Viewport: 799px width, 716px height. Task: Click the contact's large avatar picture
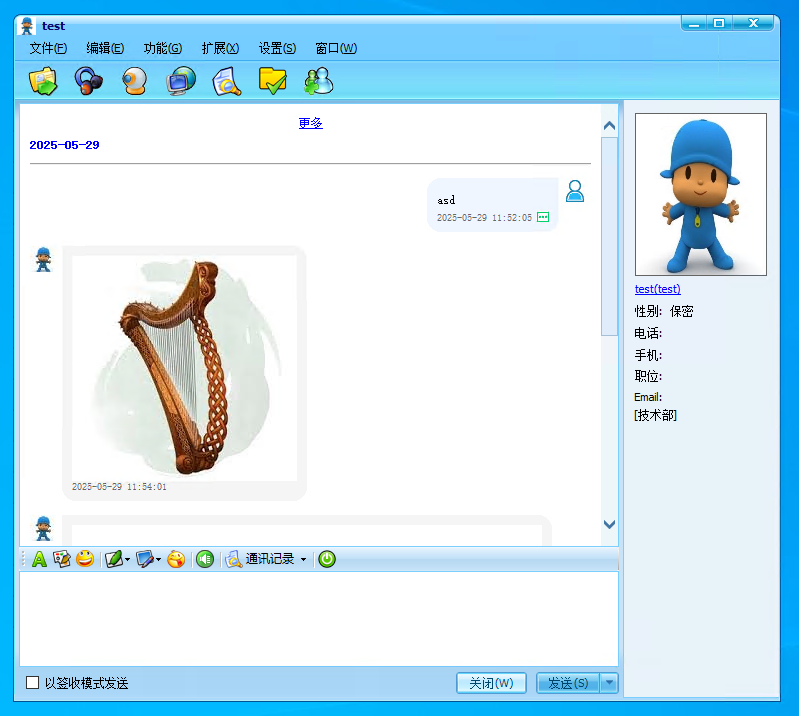click(x=701, y=194)
